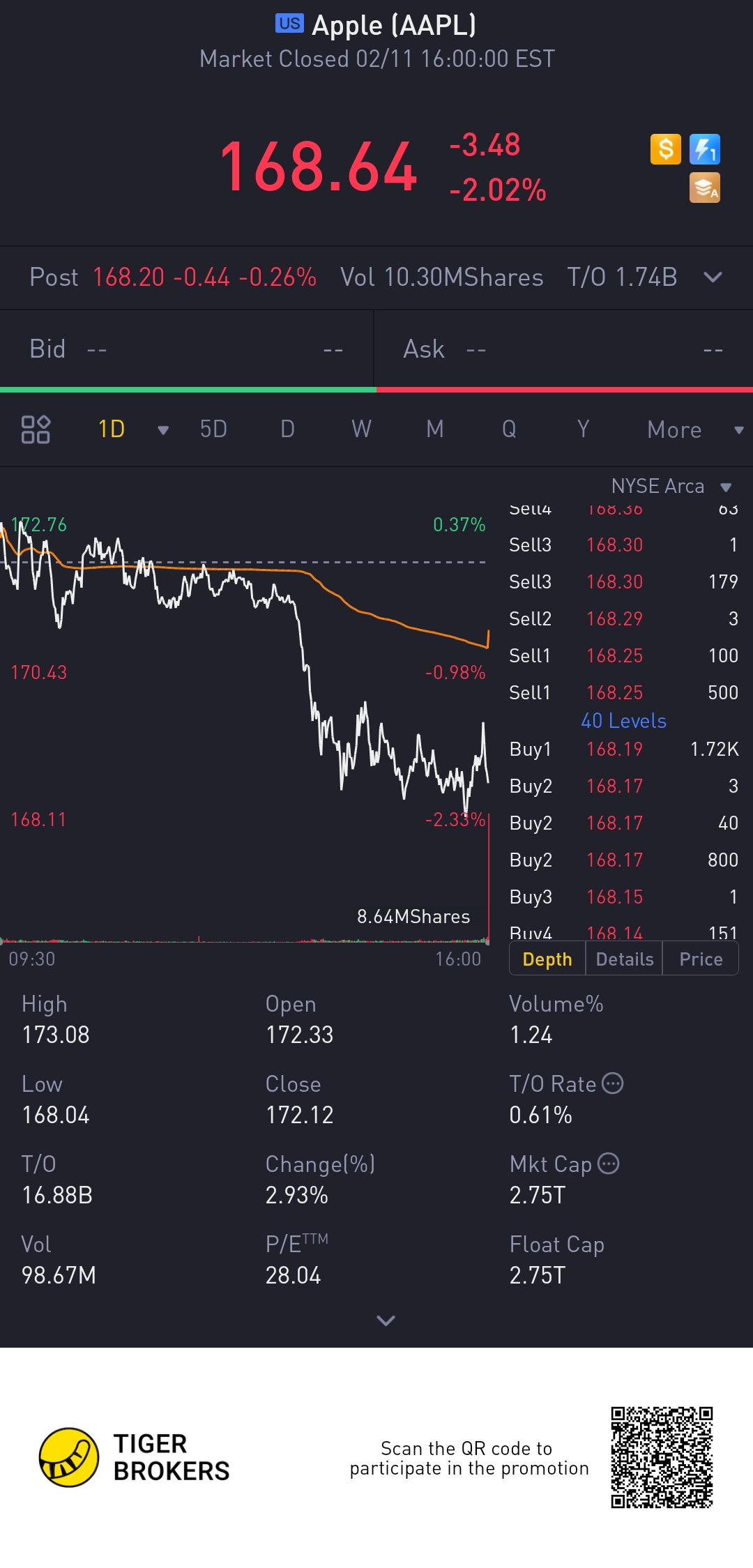Click the Tiger Brokers logo
Image resolution: width=753 pixels, height=1568 pixels.
(69, 1457)
